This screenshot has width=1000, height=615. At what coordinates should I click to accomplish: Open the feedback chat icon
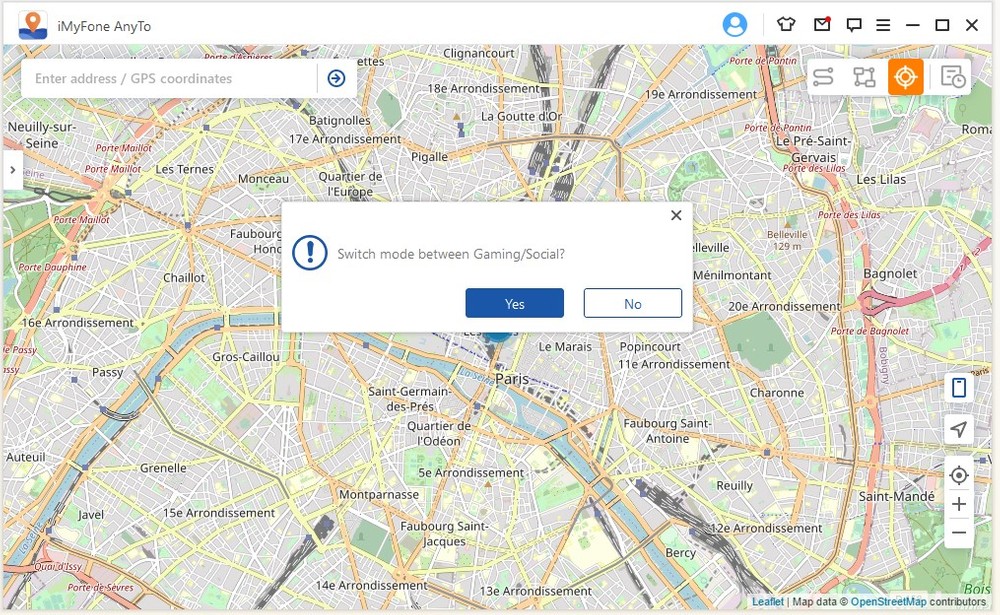pyautogui.click(x=853, y=25)
